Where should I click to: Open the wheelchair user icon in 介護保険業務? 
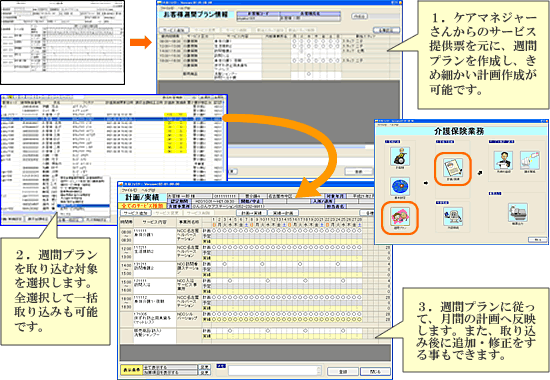click(x=400, y=156)
